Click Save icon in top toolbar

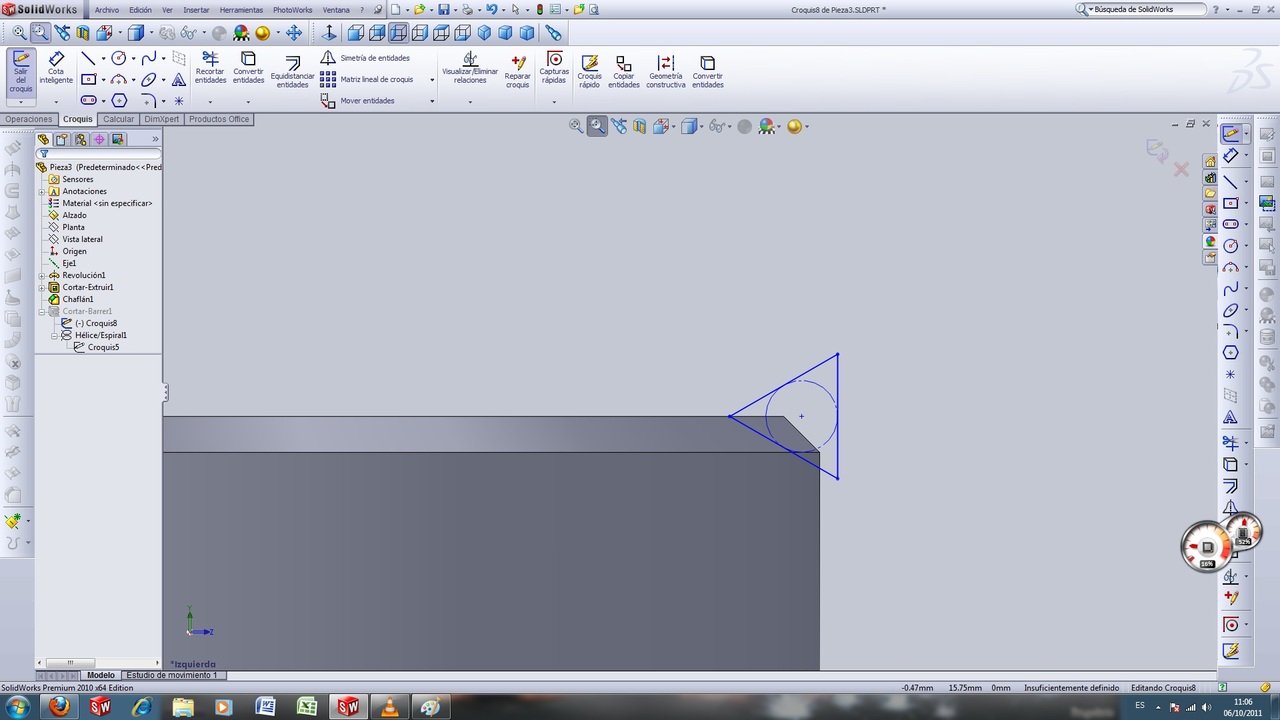(x=443, y=9)
